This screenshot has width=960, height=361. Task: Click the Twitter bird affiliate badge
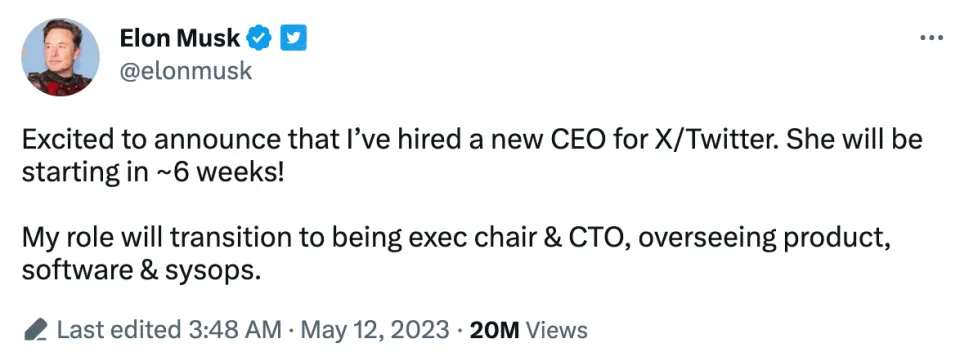coord(293,39)
